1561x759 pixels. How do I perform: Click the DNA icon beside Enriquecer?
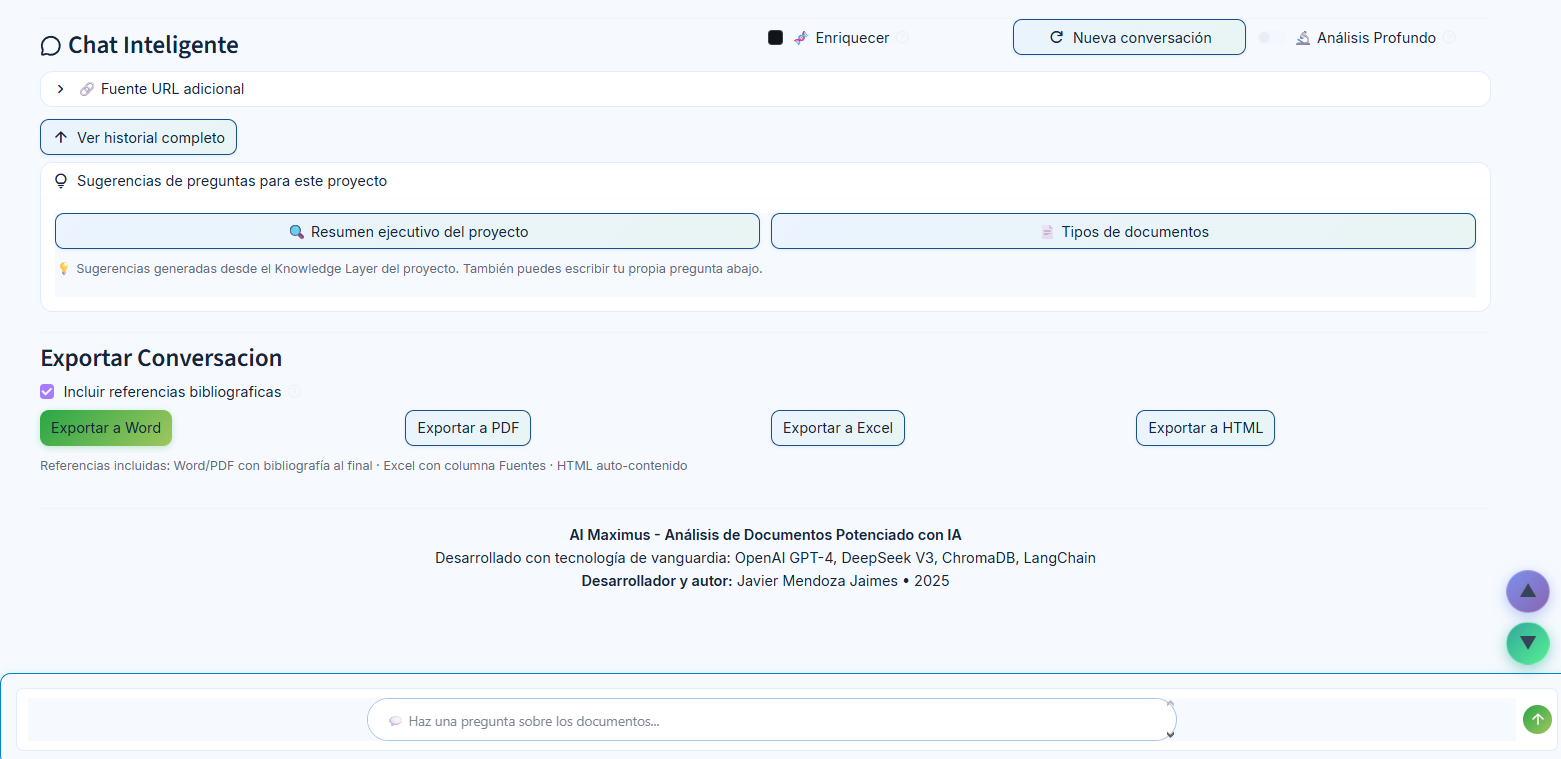point(801,38)
